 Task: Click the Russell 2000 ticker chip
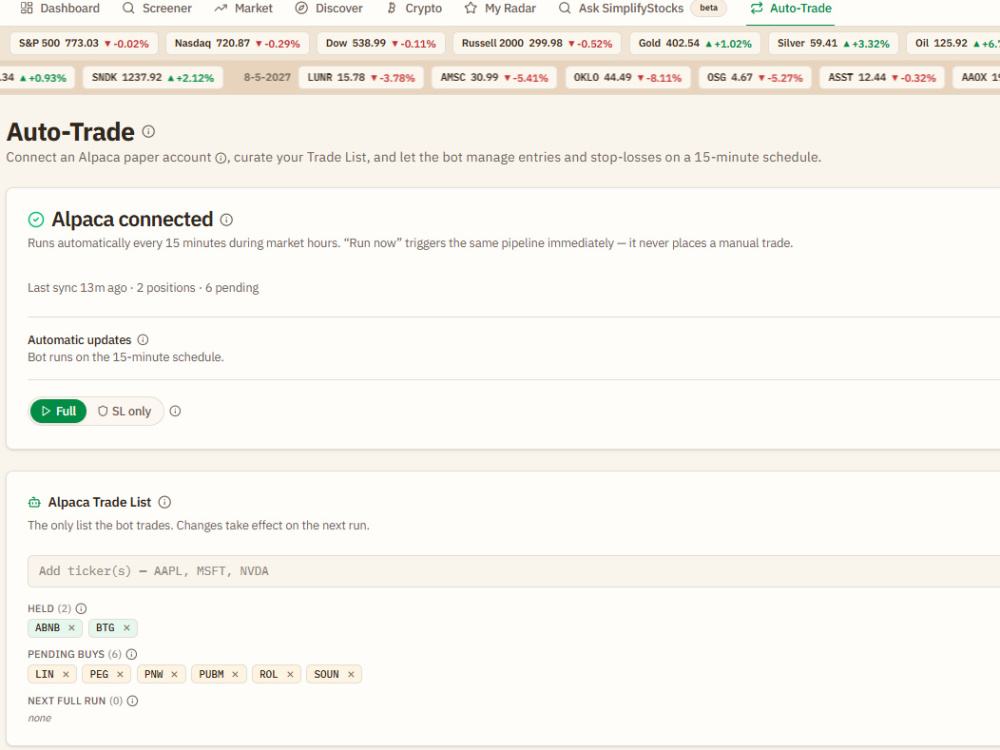click(x=537, y=43)
